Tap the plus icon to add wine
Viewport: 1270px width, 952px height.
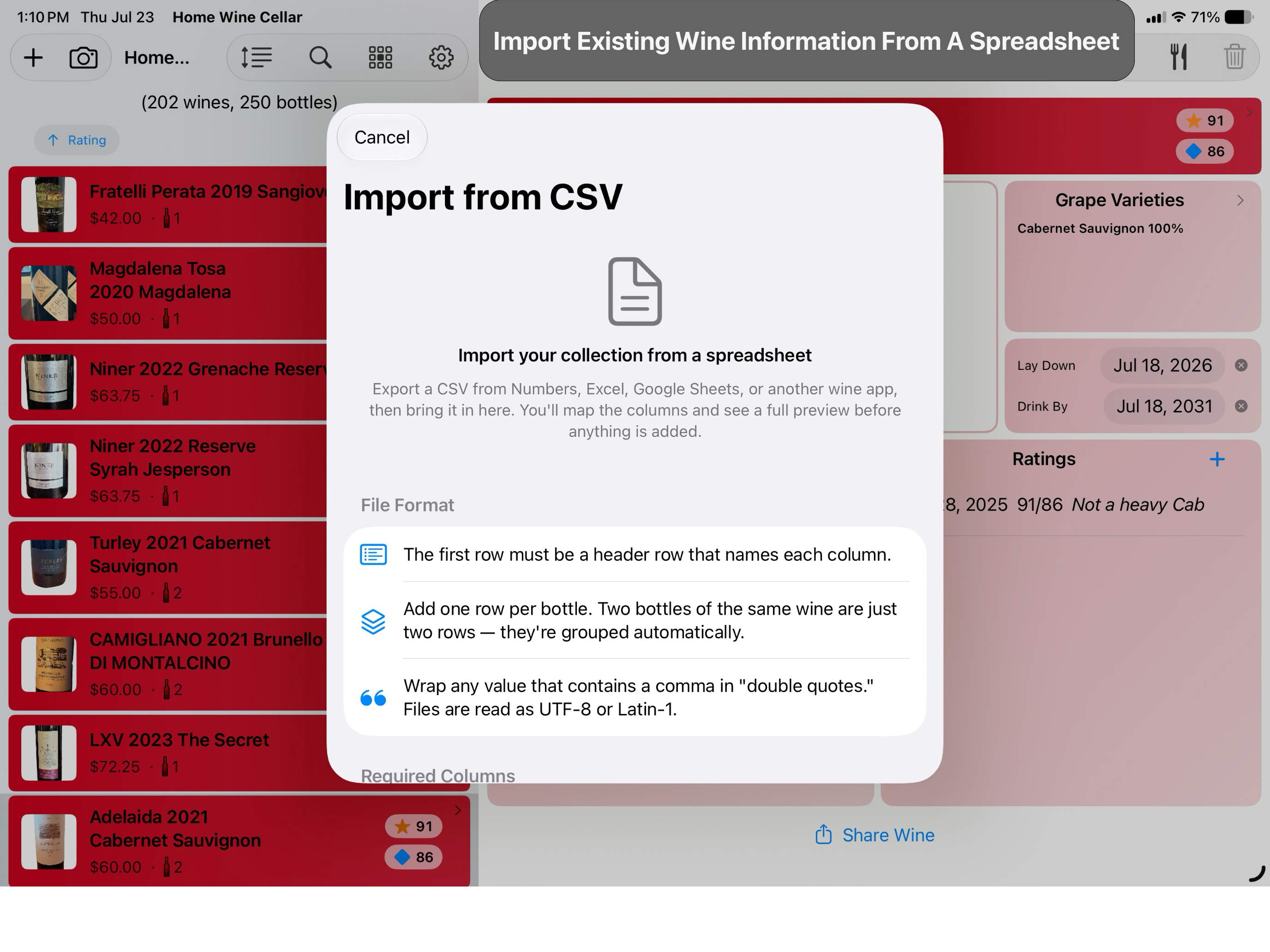pos(33,57)
